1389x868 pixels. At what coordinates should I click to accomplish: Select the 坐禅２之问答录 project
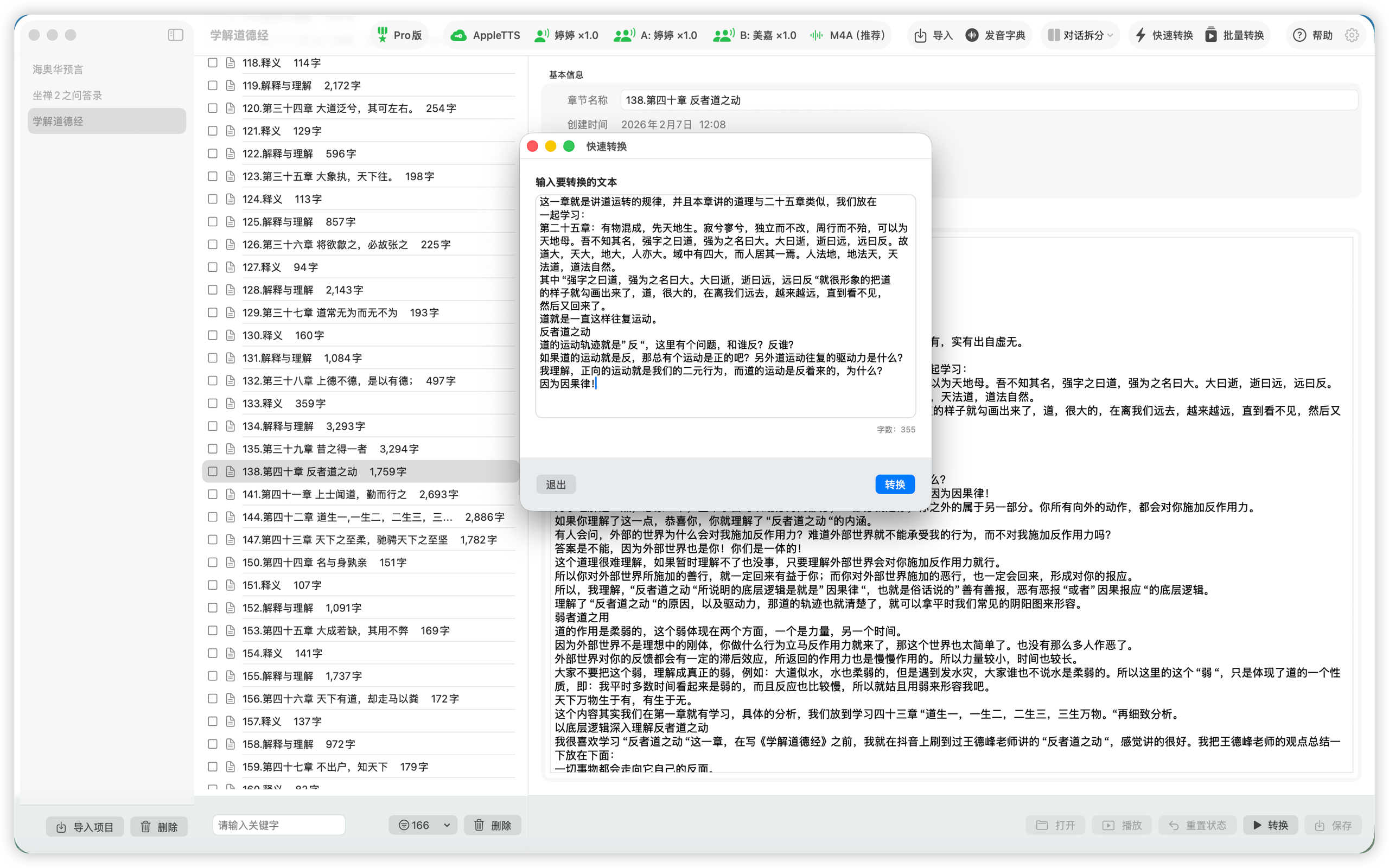coord(107,95)
